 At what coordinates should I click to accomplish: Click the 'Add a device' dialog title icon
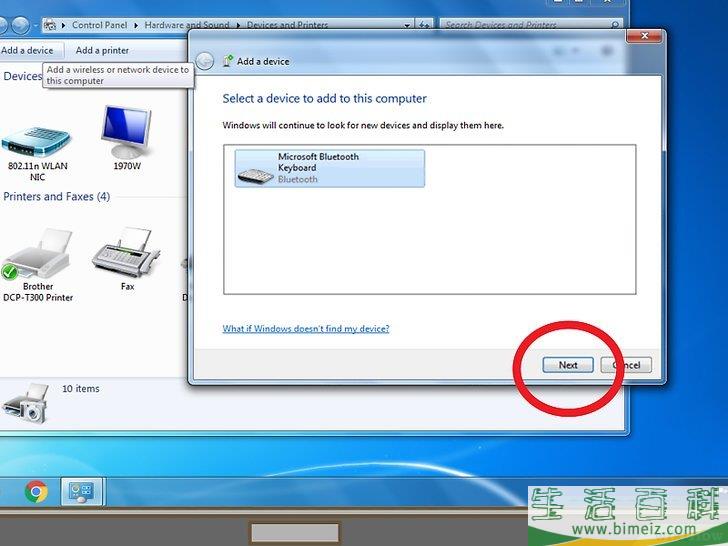pyautogui.click(x=228, y=61)
